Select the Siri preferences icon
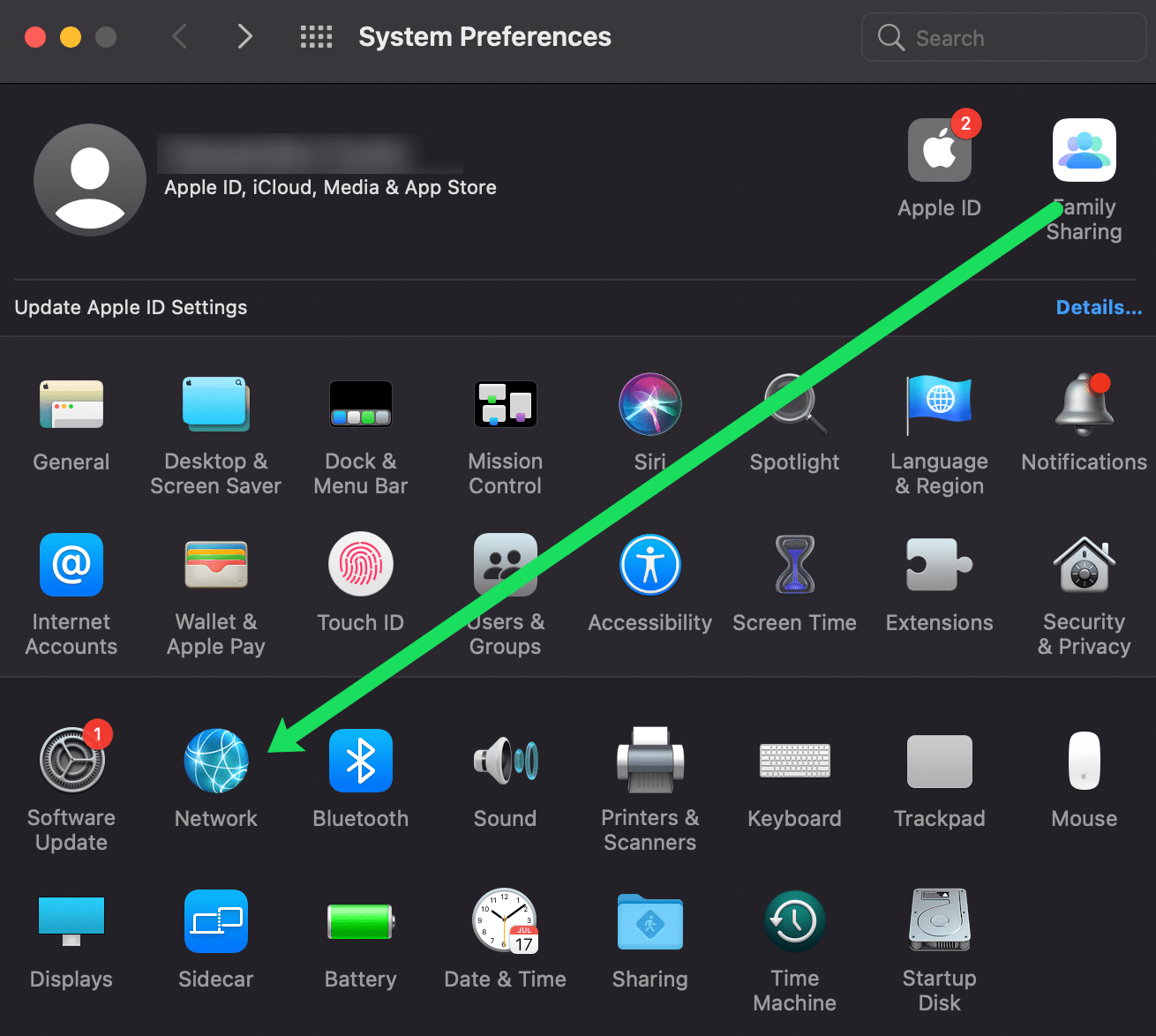 (x=649, y=404)
